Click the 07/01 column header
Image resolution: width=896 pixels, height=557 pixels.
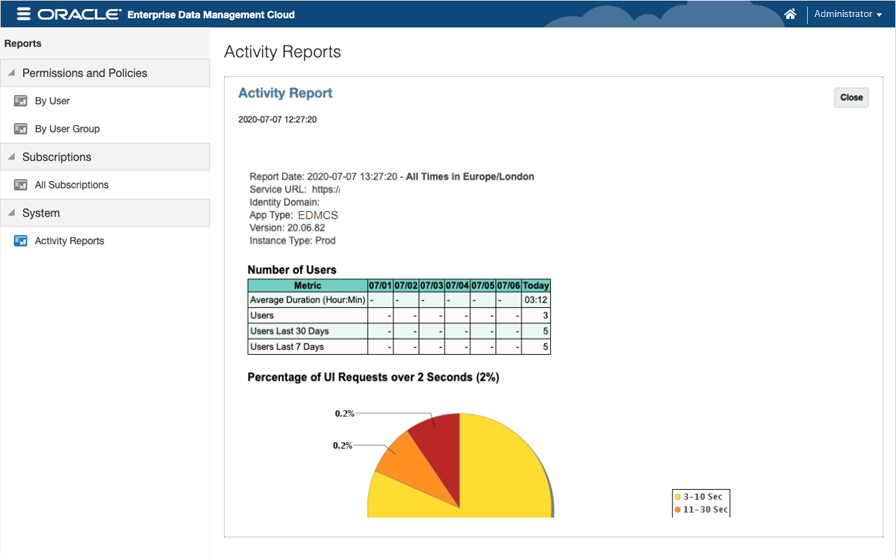tap(380, 286)
